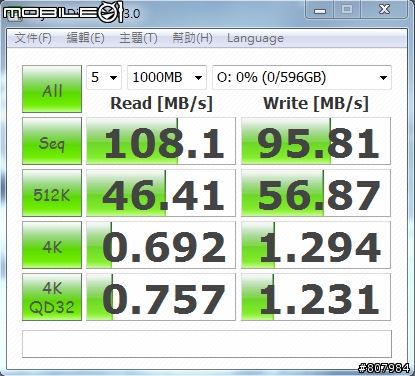
Task: Start the Seq sequential test
Action: pos(52,141)
